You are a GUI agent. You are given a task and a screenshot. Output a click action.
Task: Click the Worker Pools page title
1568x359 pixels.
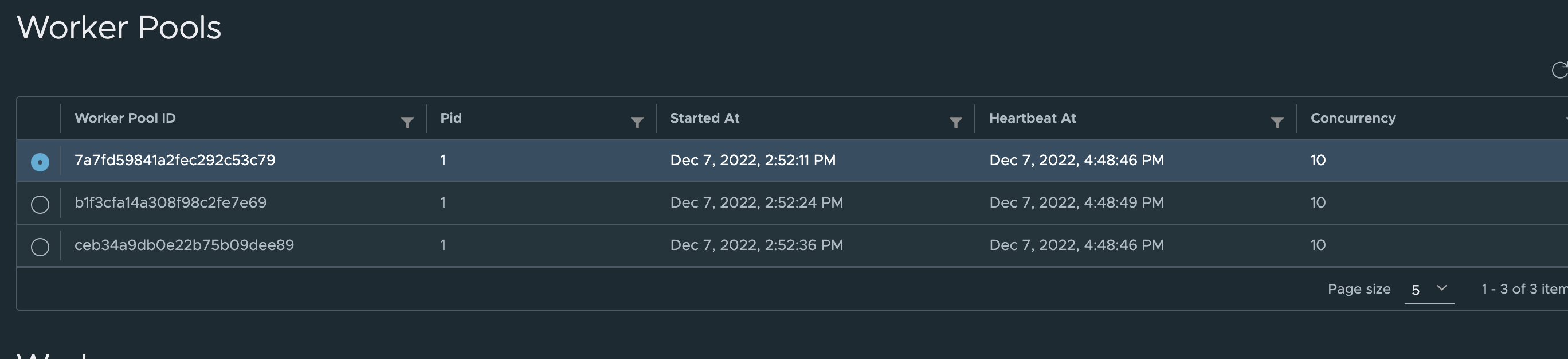(x=119, y=27)
